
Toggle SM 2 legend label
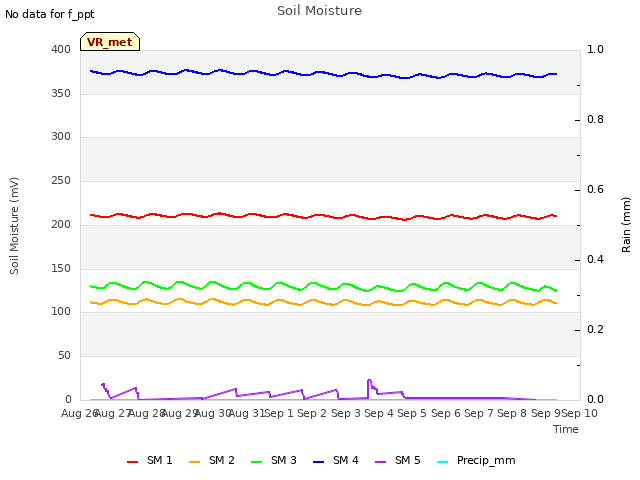222,460
